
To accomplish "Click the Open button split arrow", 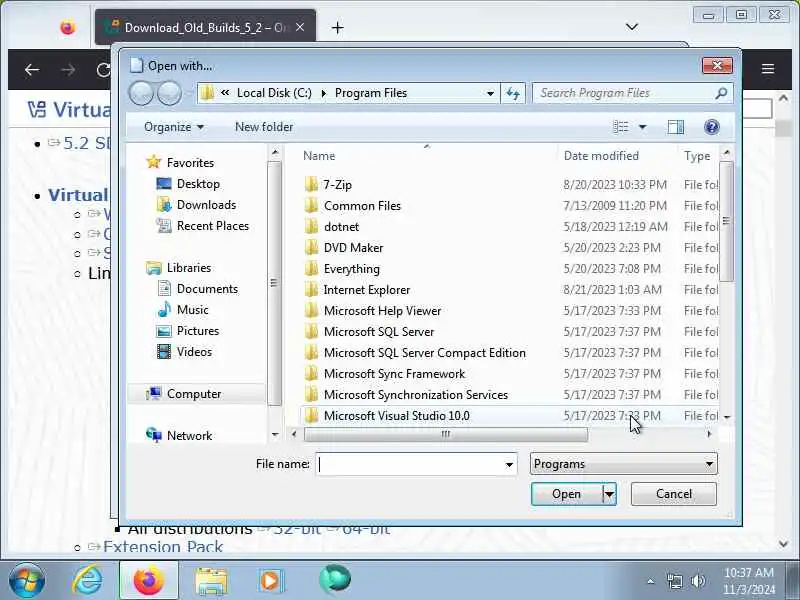I will [609, 494].
